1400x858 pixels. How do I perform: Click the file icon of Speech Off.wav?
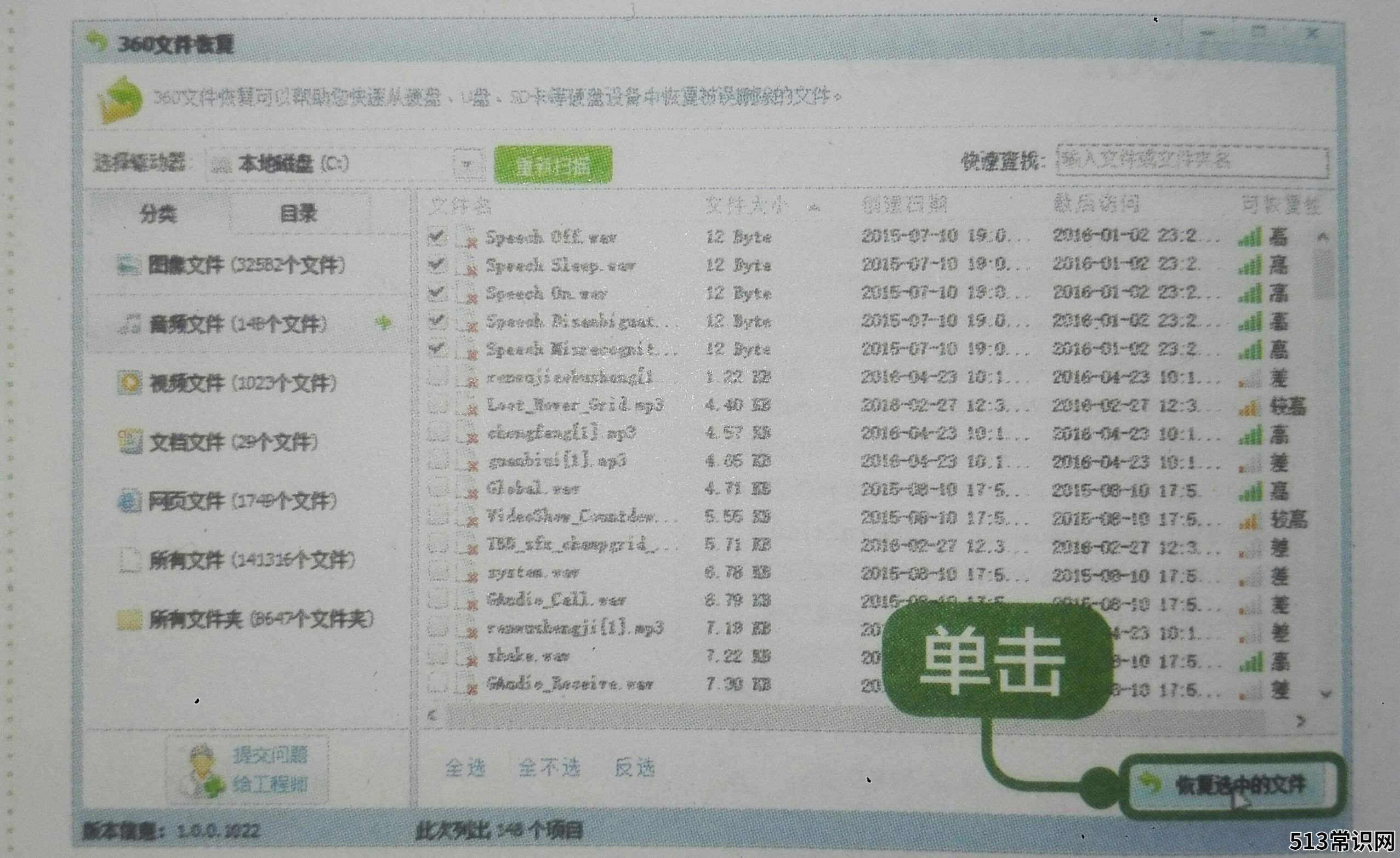466,237
